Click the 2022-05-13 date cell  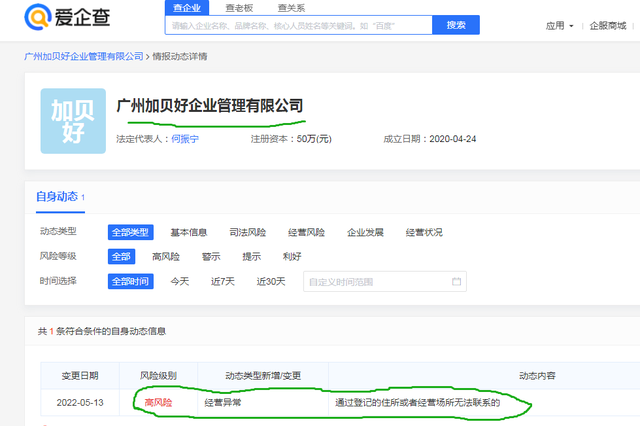tap(80, 403)
